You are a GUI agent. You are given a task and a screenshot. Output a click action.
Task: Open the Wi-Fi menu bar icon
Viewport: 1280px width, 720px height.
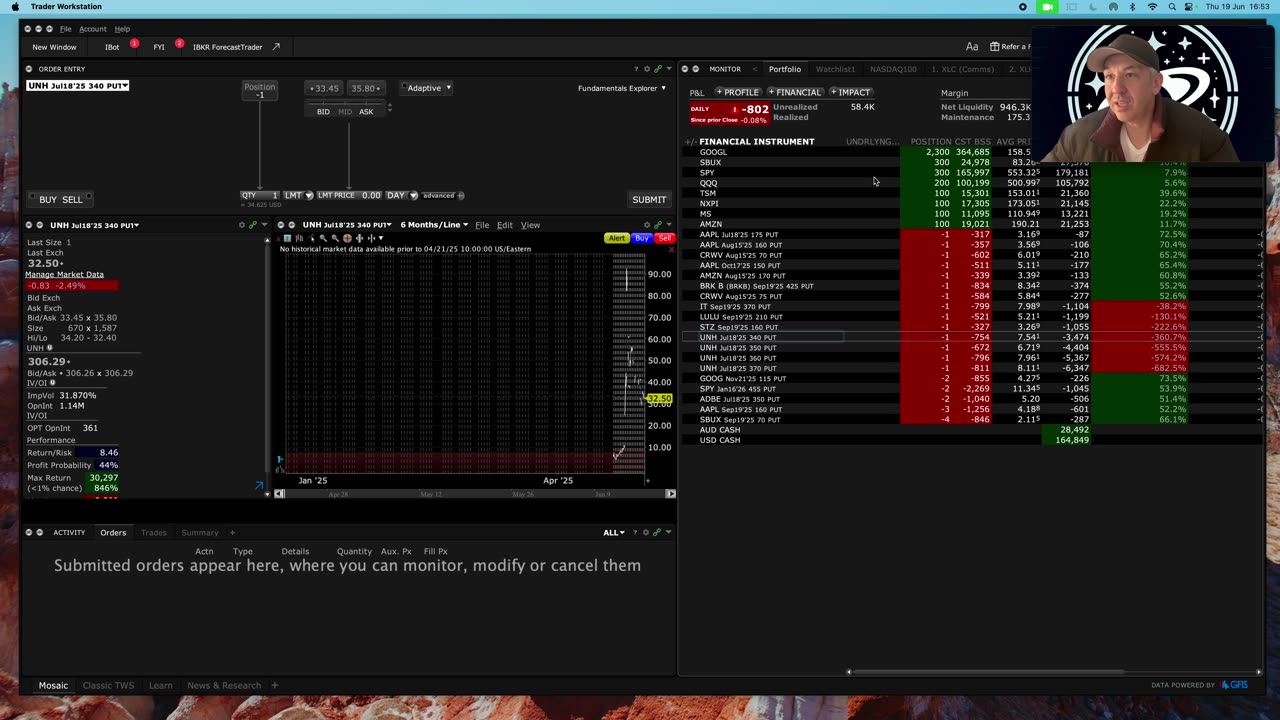1152,7
